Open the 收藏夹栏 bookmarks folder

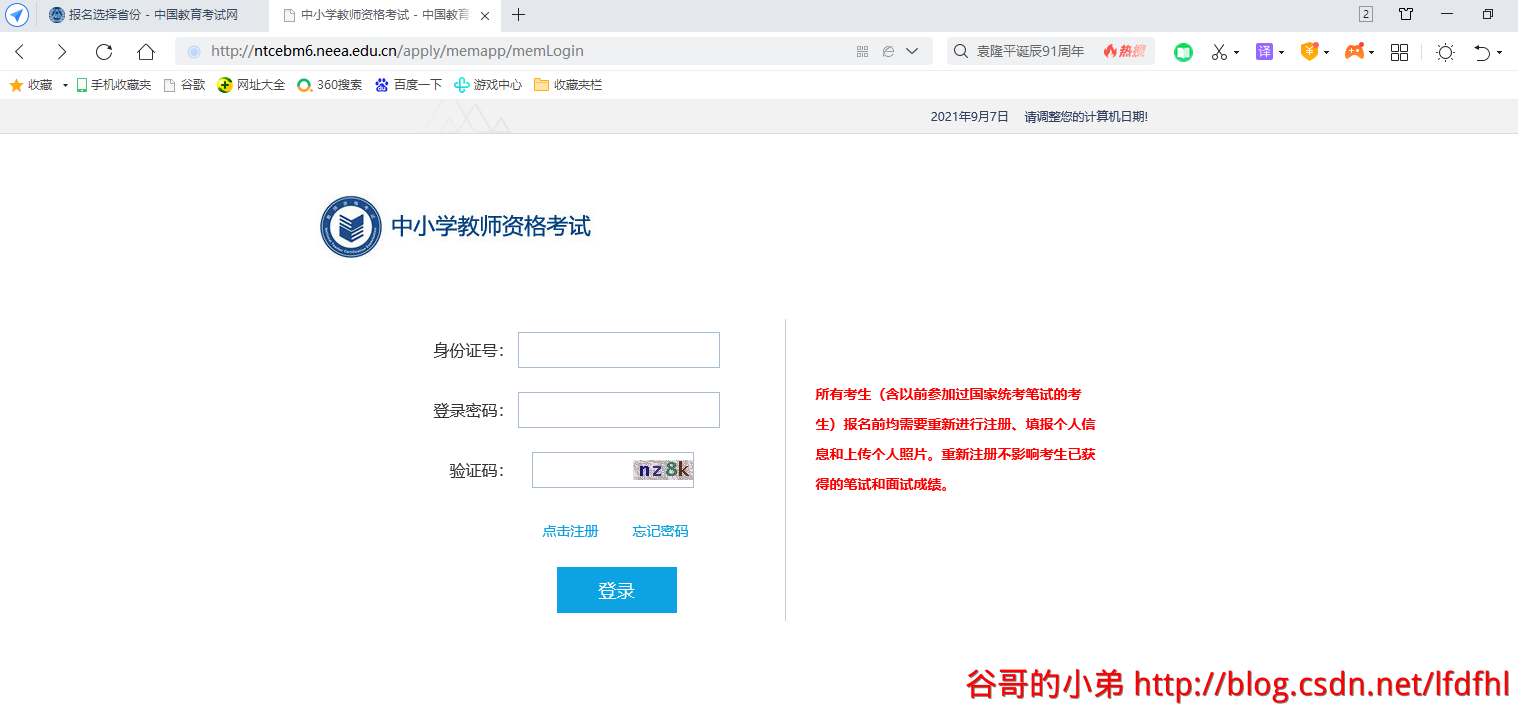pyautogui.click(x=568, y=85)
